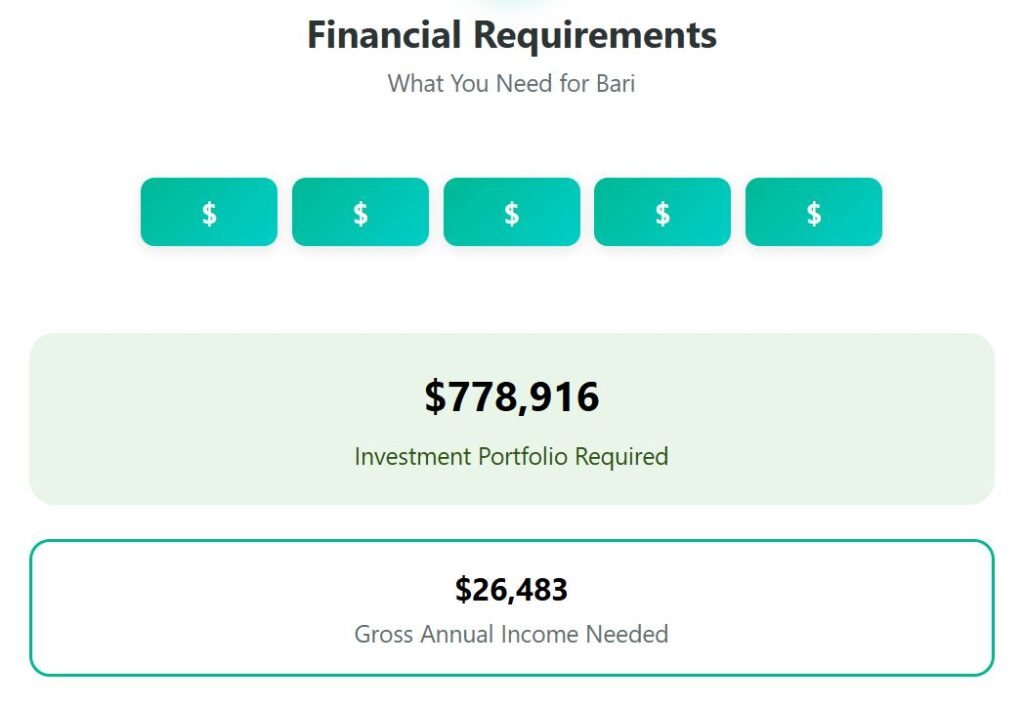Click the $26,483 income amount
This screenshot has width=1024, height=707.
[511, 590]
